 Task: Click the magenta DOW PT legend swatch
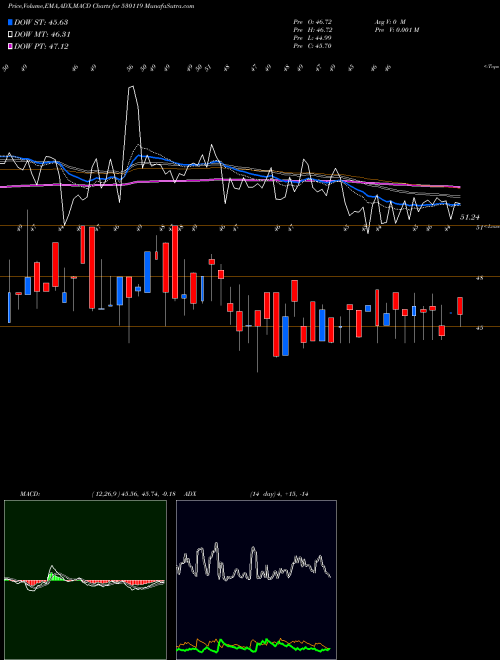(10, 47)
